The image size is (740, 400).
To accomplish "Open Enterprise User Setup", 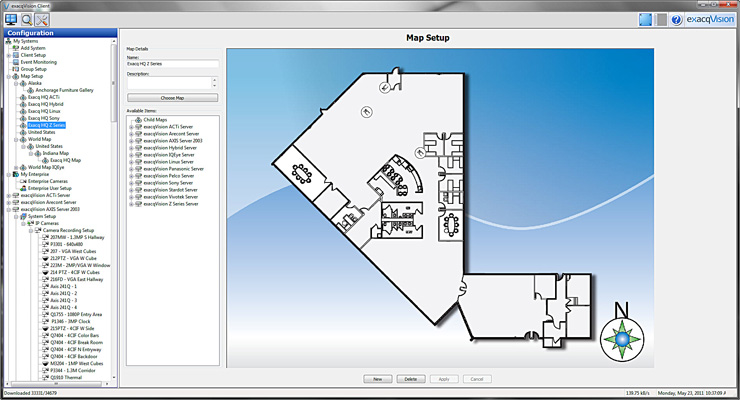I will pos(50,188).
